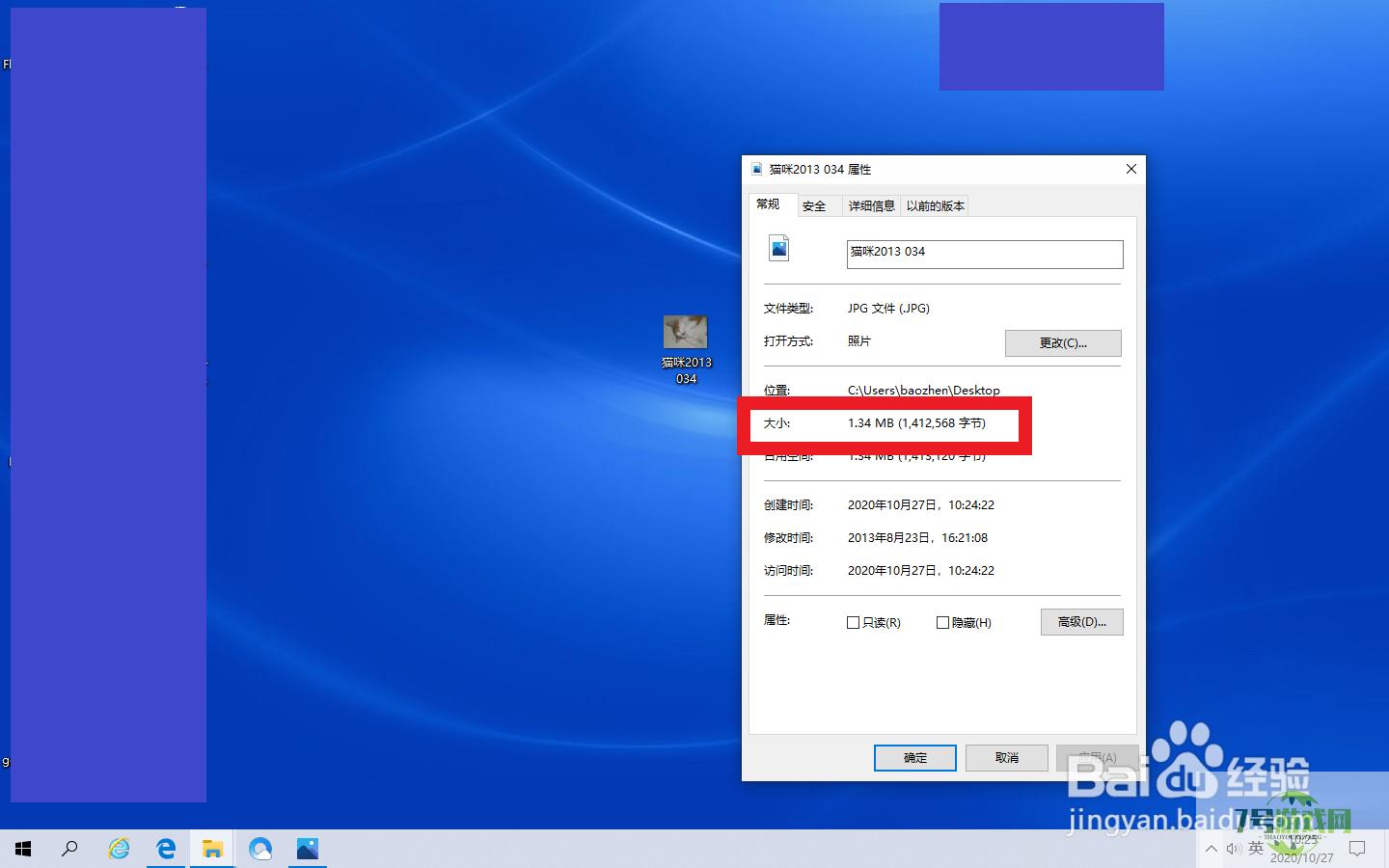Click the 打开方式 value 照片
Screen dimensions: 1389x868
pyautogui.click(x=858, y=341)
